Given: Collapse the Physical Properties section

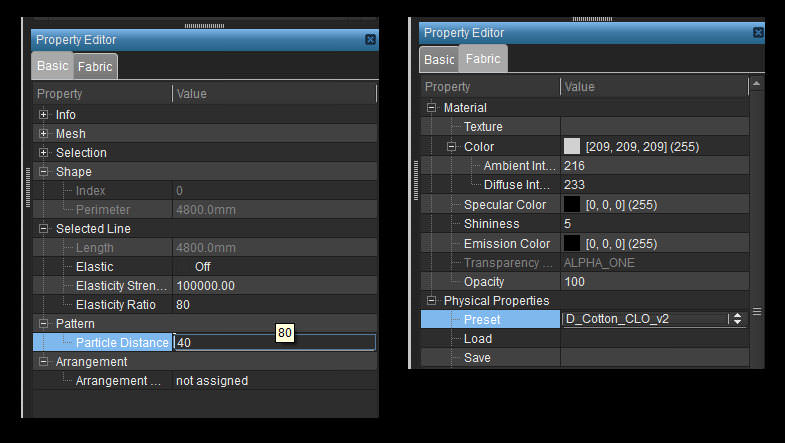Looking at the screenshot, I should coord(432,301).
